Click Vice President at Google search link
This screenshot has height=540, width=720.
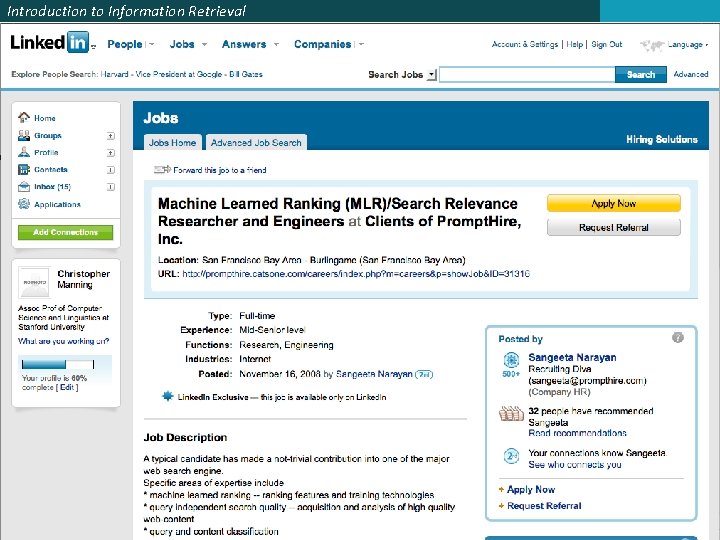179,74
